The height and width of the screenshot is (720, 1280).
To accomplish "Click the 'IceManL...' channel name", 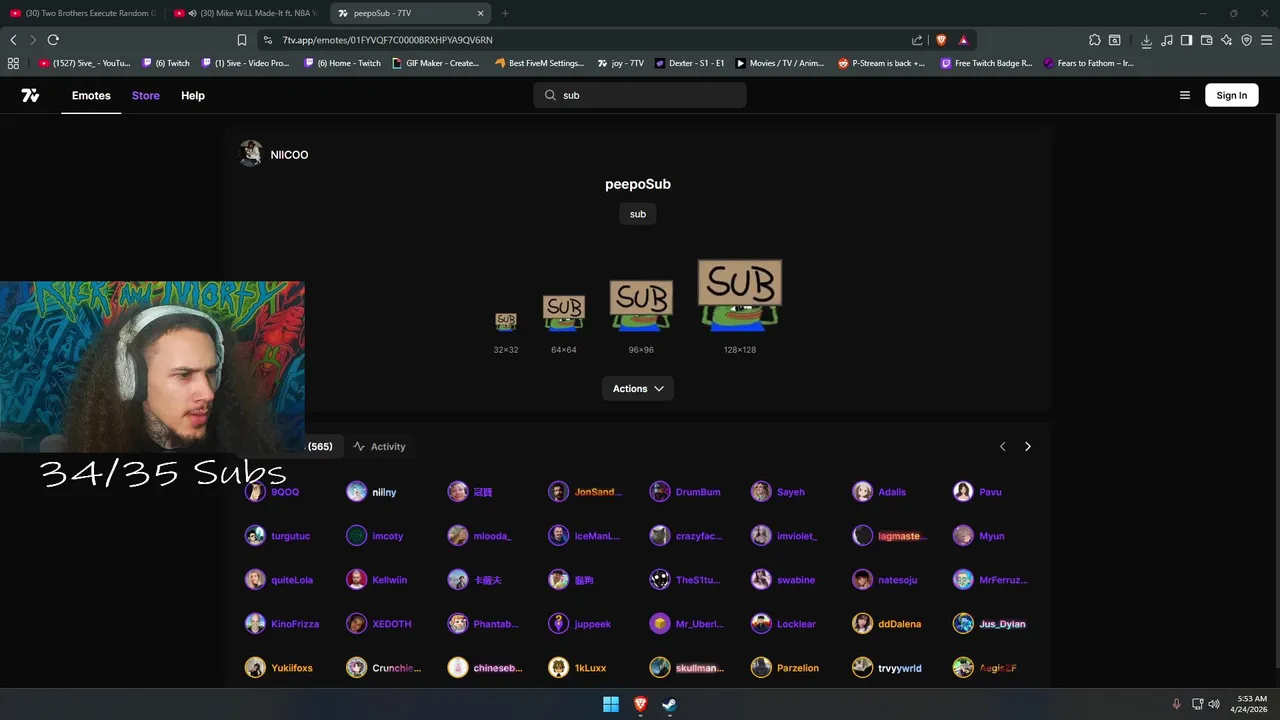I will [x=597, y=536].
